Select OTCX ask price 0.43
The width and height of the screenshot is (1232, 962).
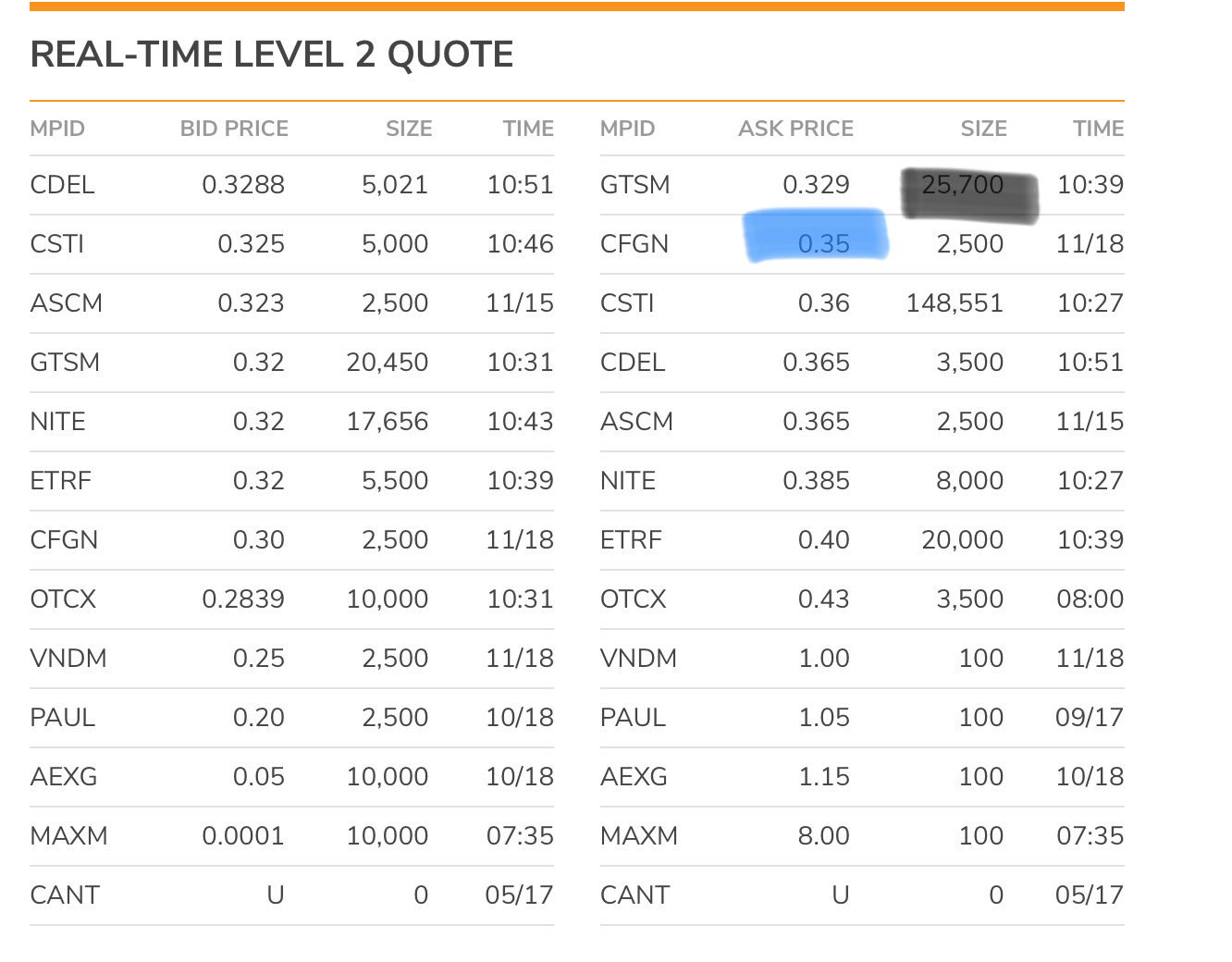click(823, 599)
